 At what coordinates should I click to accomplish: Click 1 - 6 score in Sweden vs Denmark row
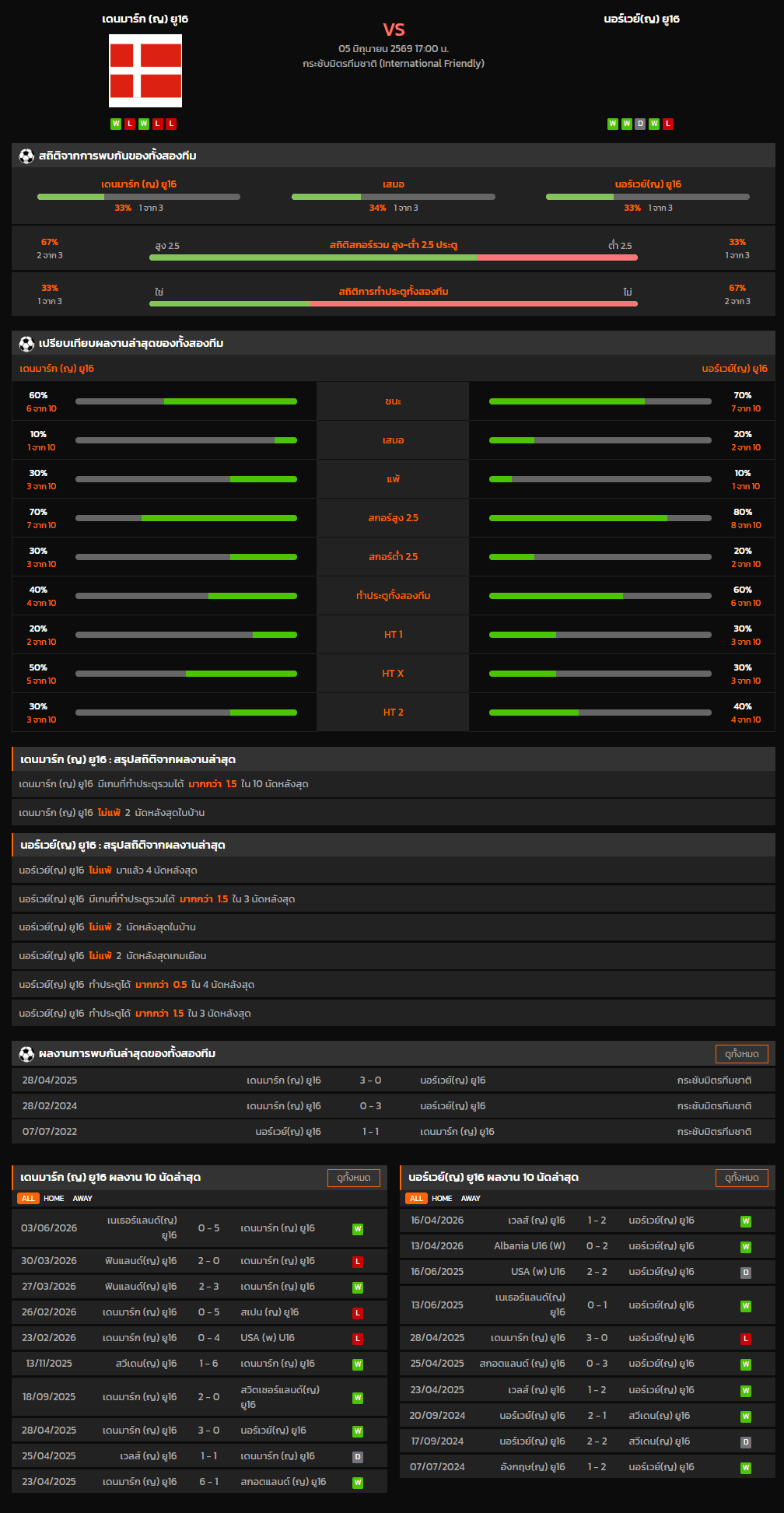click(x=208, y=1364)
